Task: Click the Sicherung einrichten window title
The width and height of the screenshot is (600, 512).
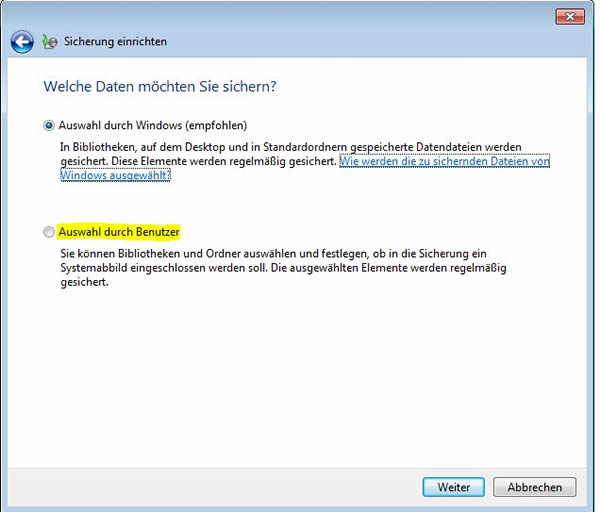Action: click(x=115, y=41)
